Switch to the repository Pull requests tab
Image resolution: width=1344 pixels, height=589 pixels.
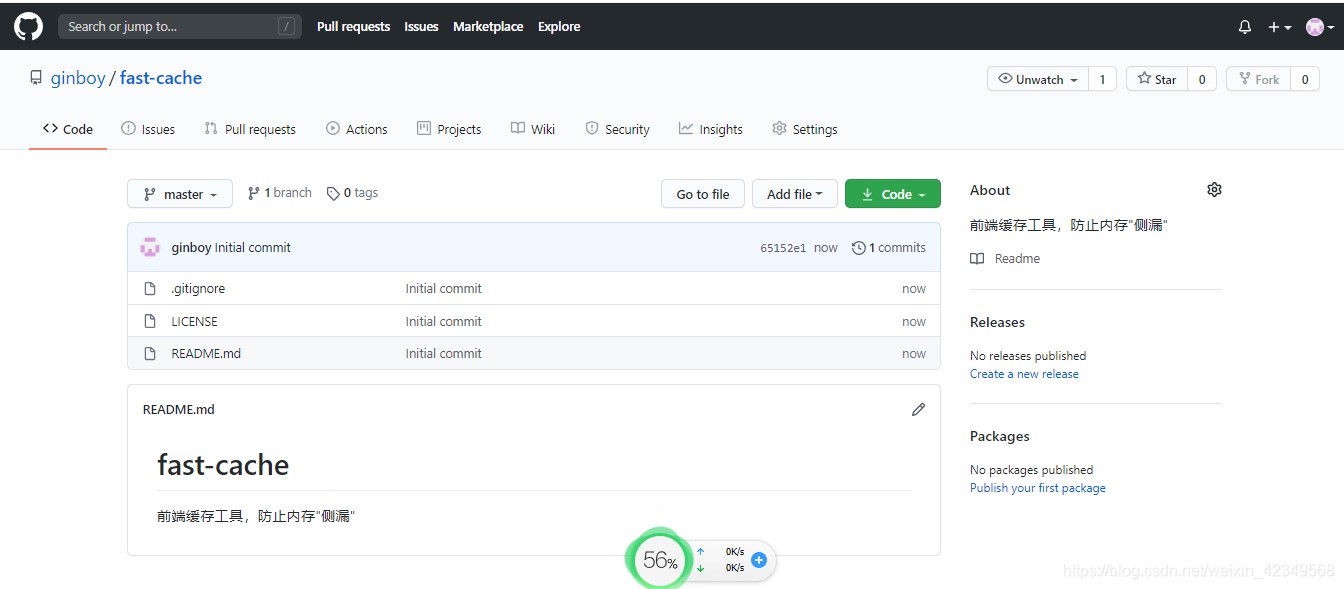250,129
